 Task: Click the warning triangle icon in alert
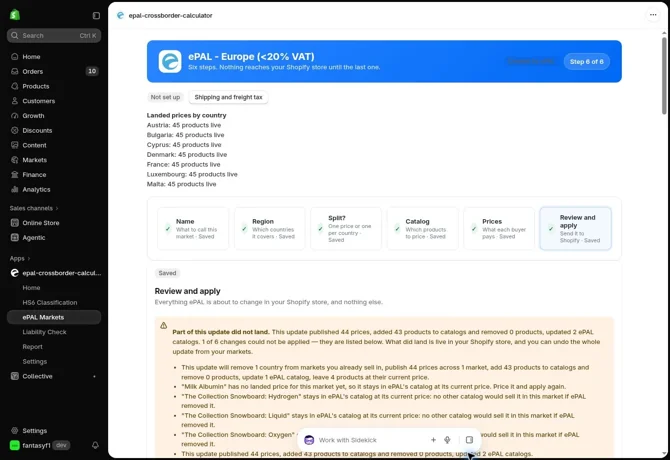tap(164, 326)
